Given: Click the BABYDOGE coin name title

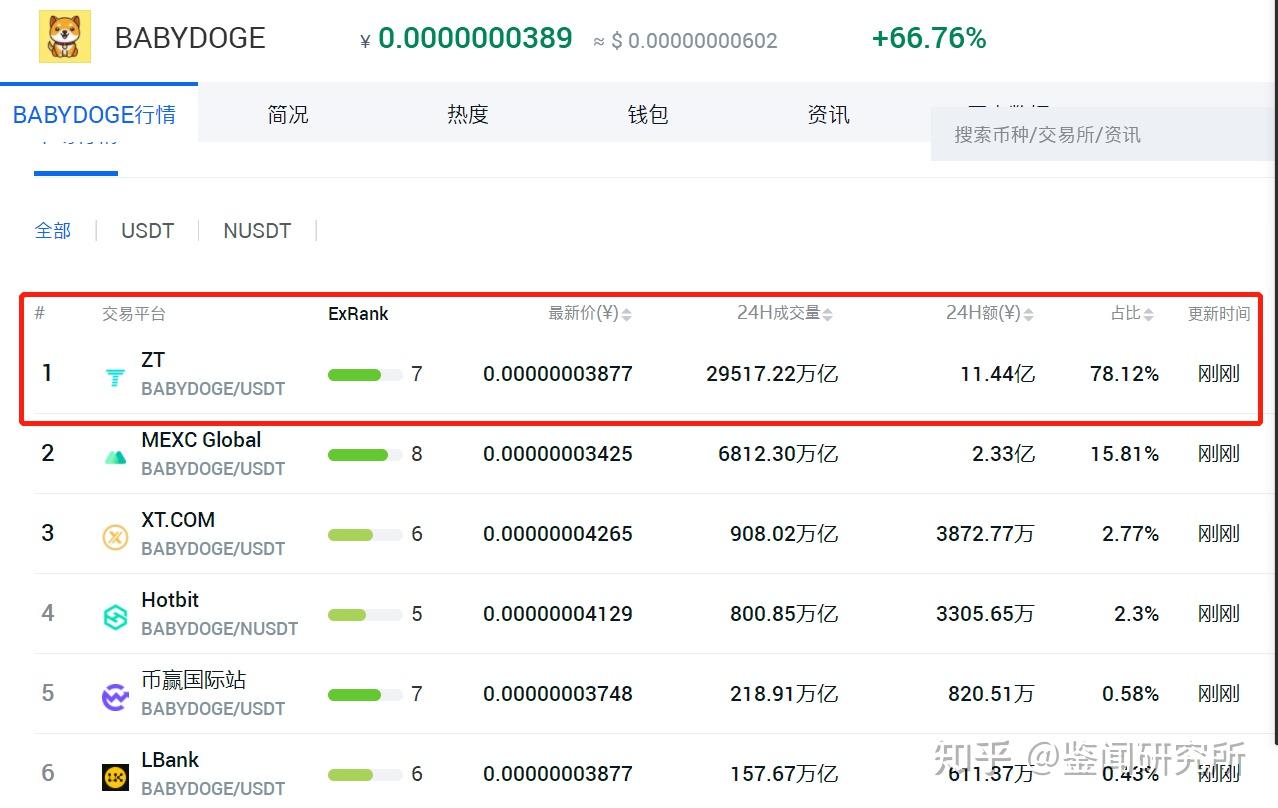Looking at the screenshot, I should (x=190, y=38).
